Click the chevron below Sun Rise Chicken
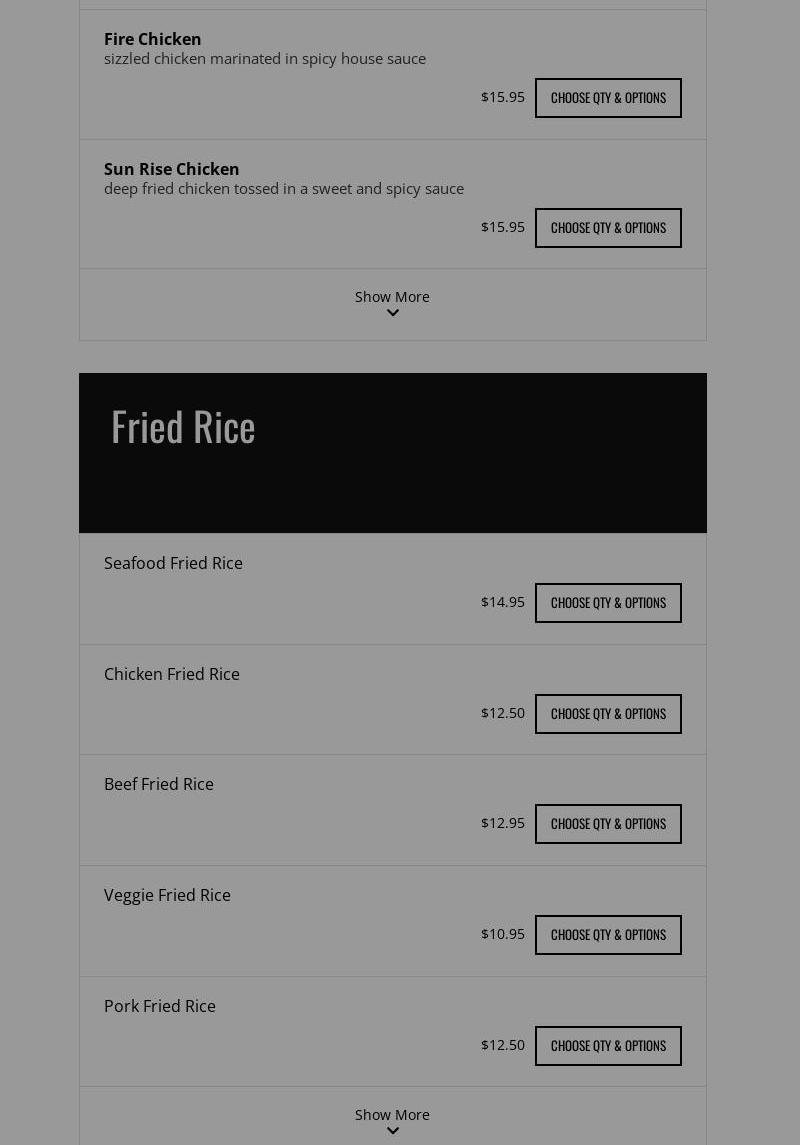This screenshot has height=1145, width=800. pyautogui.click(x=393, y=313)
